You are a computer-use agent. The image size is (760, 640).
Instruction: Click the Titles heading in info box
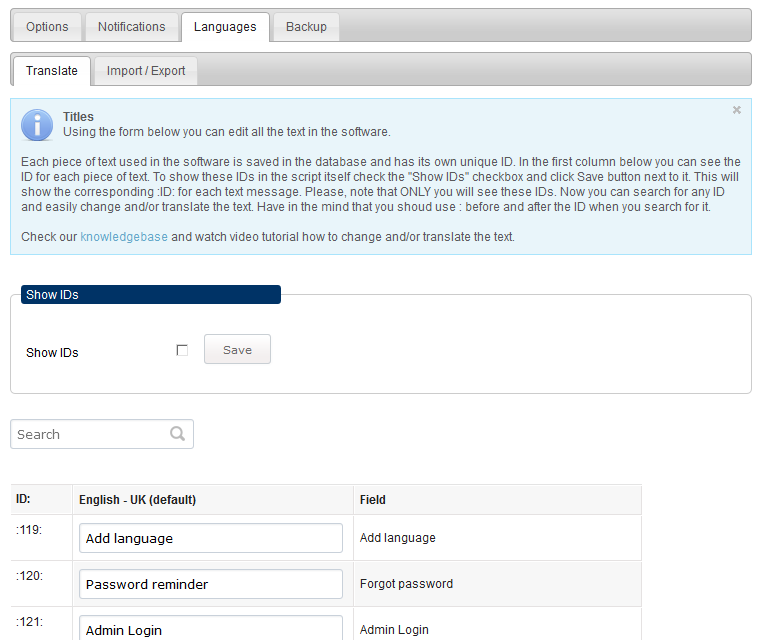78,116
